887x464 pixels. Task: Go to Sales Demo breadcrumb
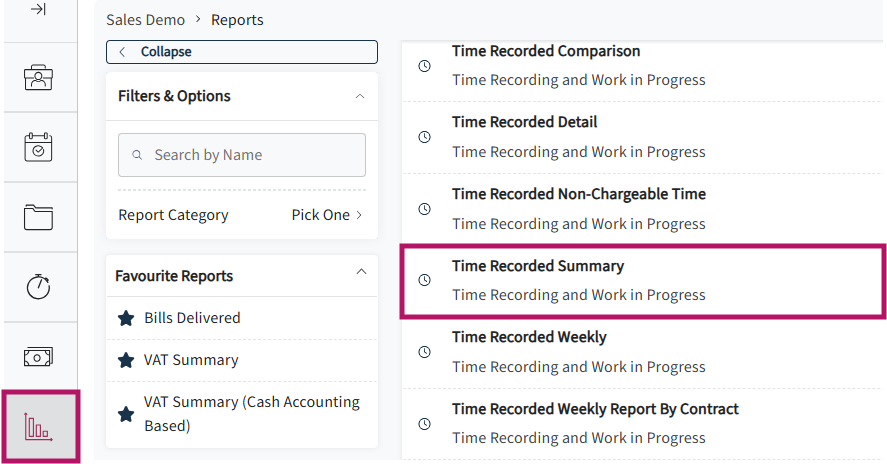pos(145,20)
